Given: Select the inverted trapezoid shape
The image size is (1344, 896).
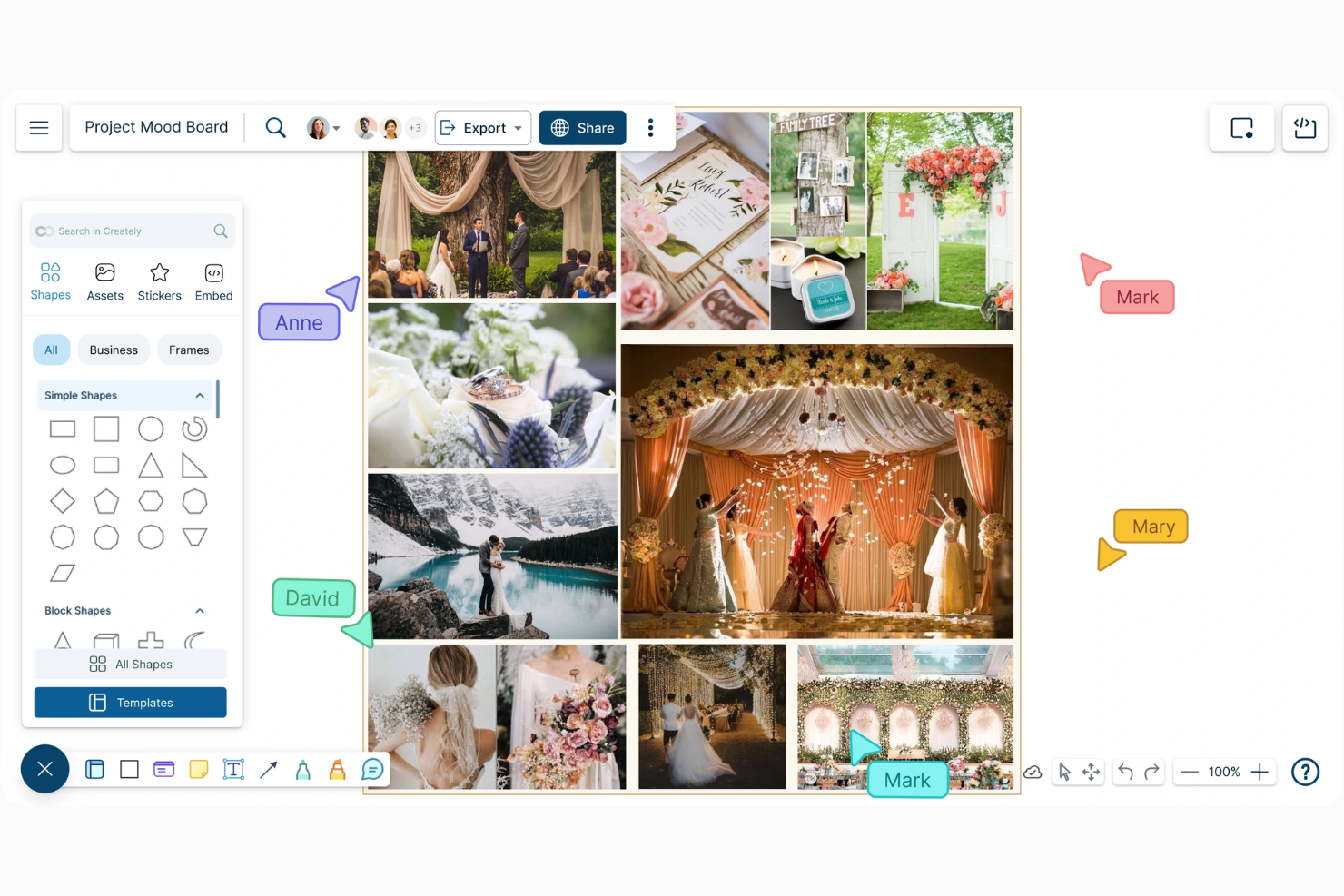Looking at the screenshot, I should coord(194,537).
